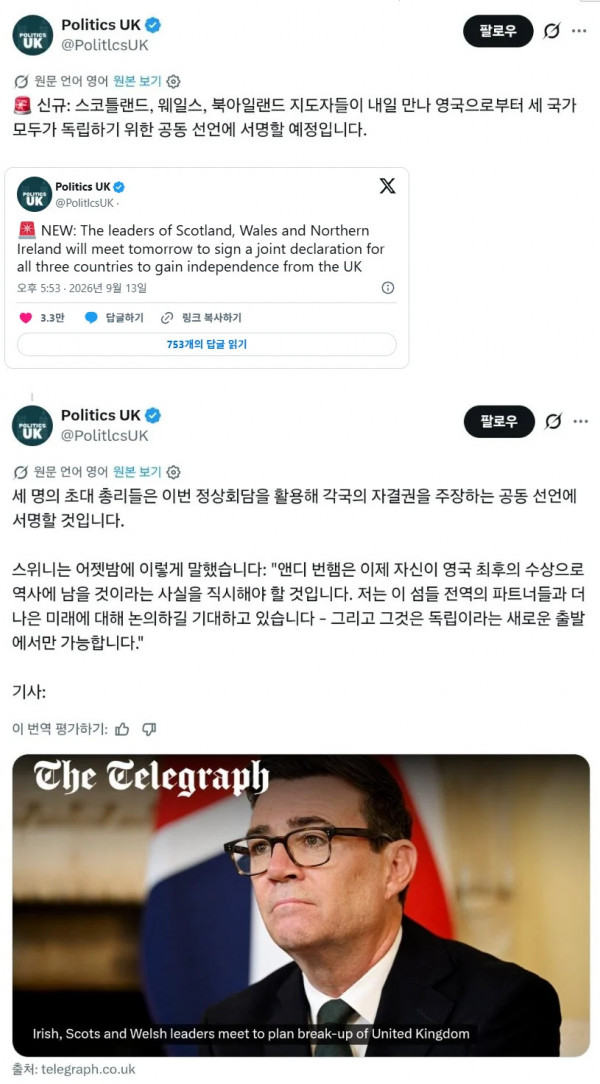The height and width of the screenshot is (1084, 600).
Task: Open 753개의 답글 읽기 button
Action: 207,344
